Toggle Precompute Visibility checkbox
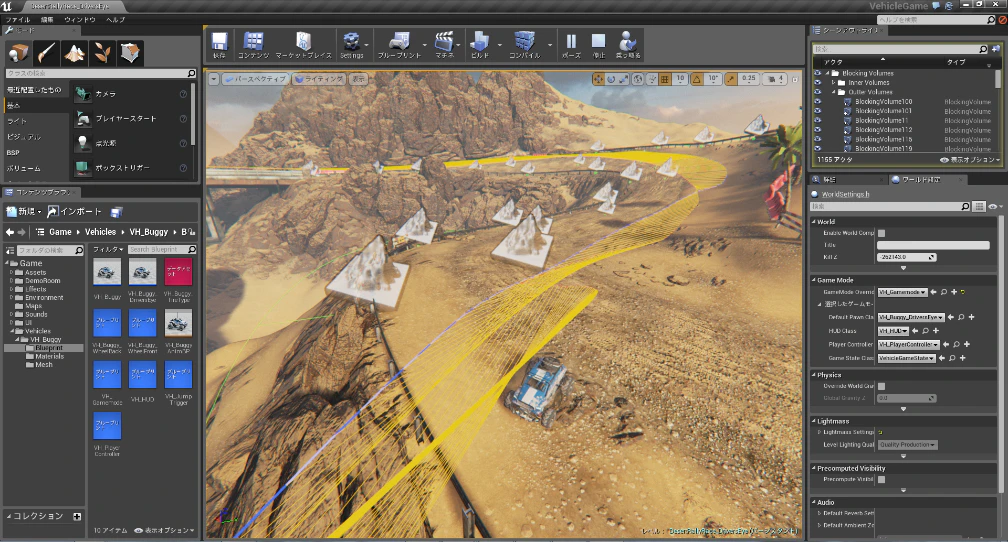The image size is (1008, 542). tap(881, 480)
